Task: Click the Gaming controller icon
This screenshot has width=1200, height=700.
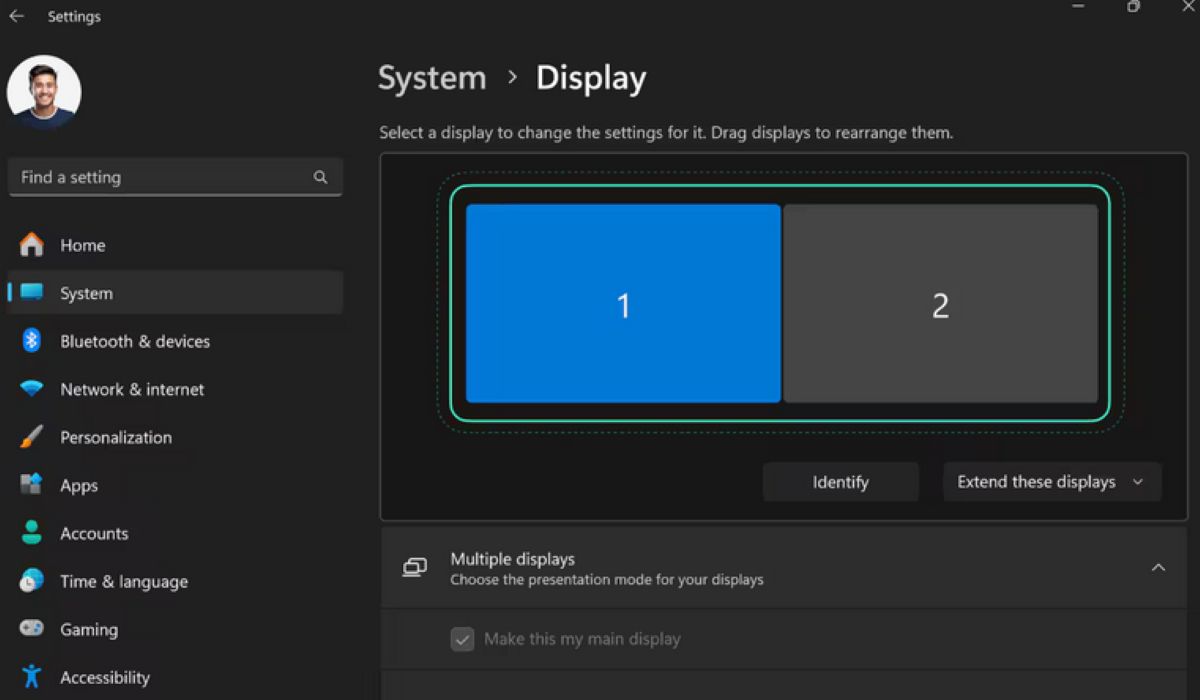Action: [x=32, y=629]
